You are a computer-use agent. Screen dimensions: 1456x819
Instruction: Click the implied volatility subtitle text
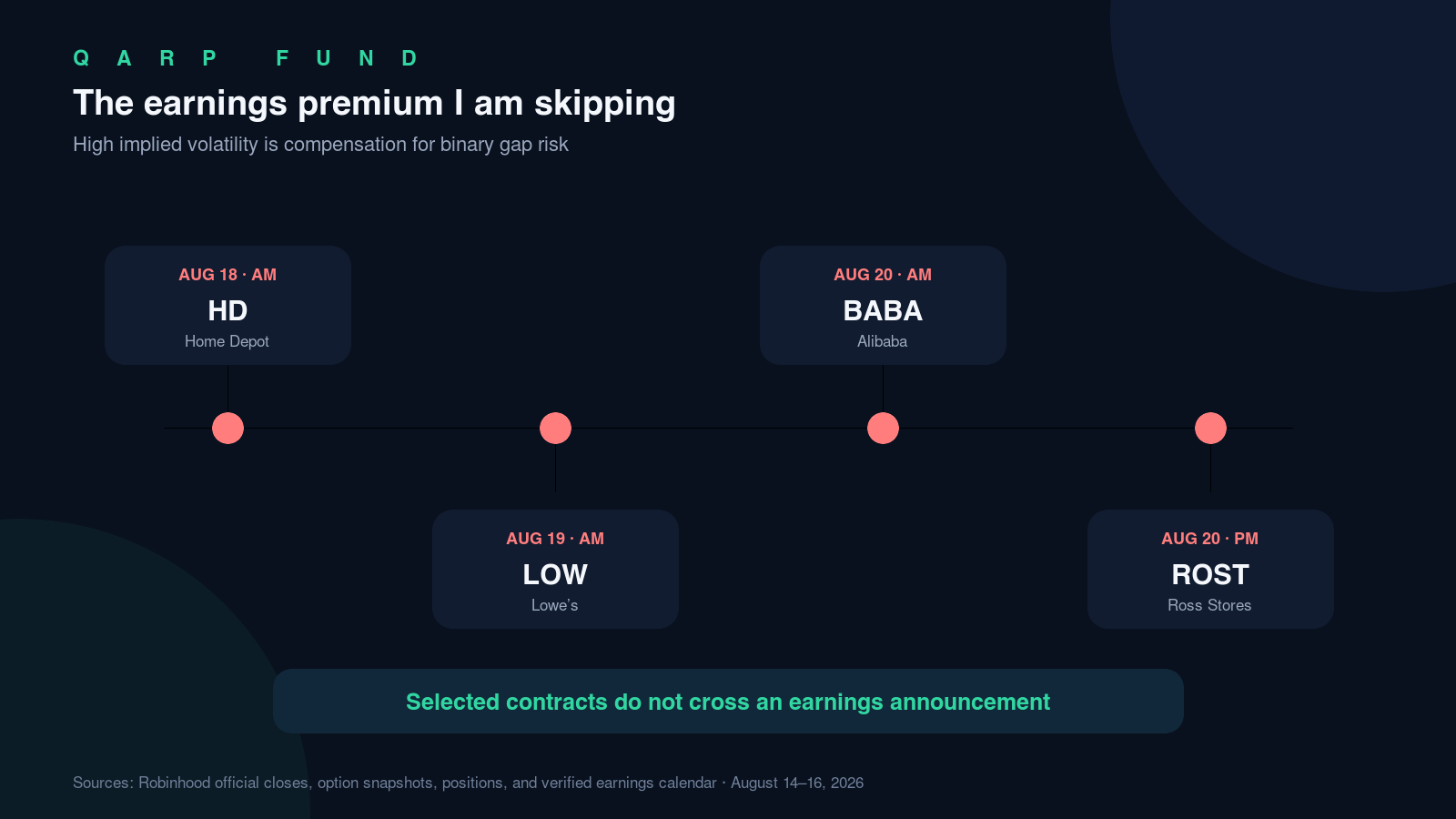(320, 145)
